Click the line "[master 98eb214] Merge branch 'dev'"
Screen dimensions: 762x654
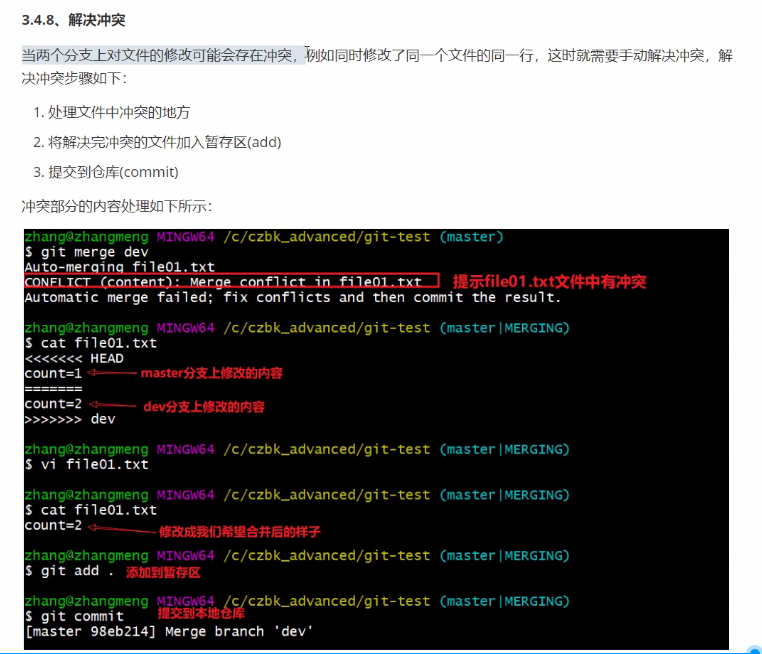pyautogui.click(x=169, y=632)
